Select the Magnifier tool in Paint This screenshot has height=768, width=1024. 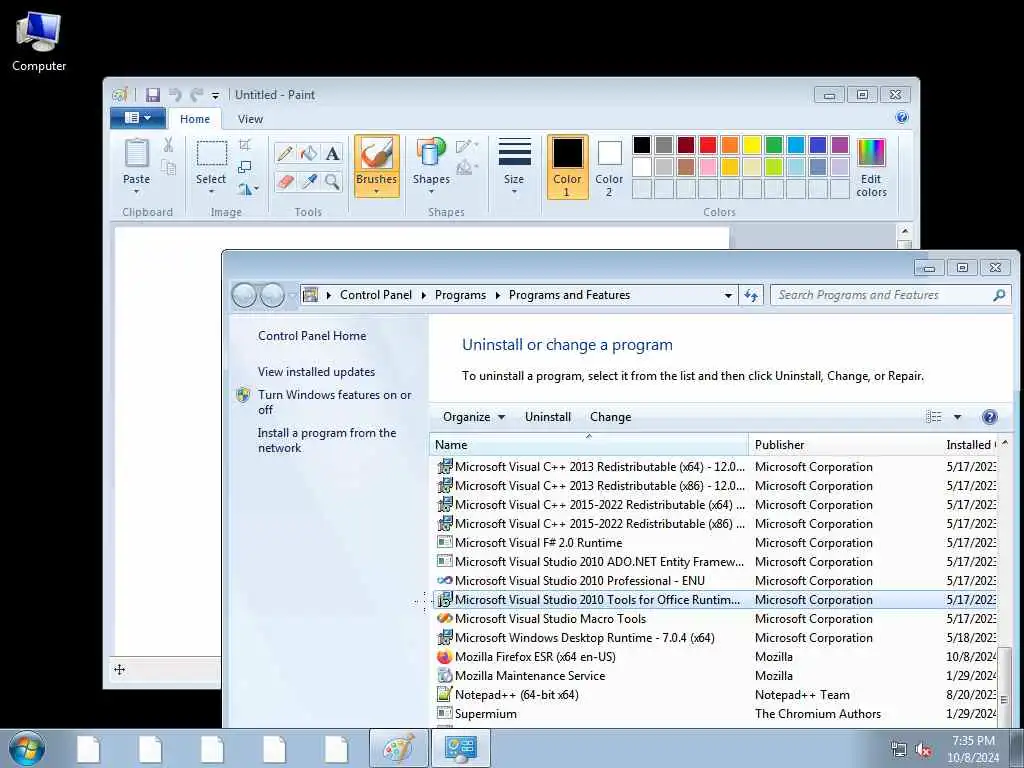point(332,181)
